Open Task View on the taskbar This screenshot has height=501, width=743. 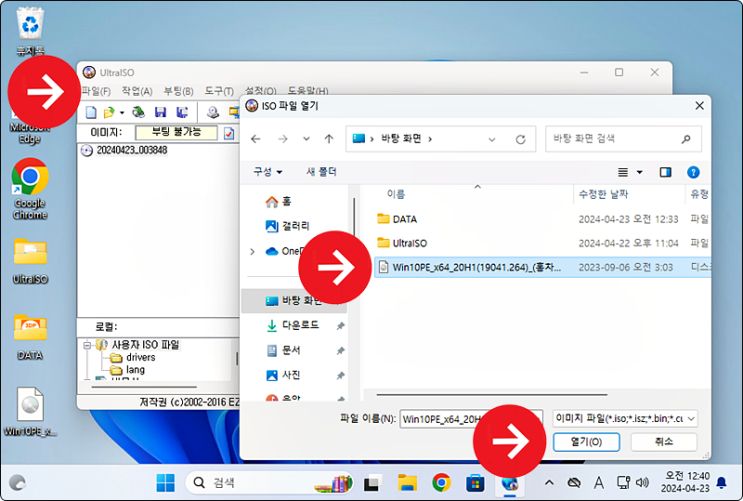coord(373,483)
